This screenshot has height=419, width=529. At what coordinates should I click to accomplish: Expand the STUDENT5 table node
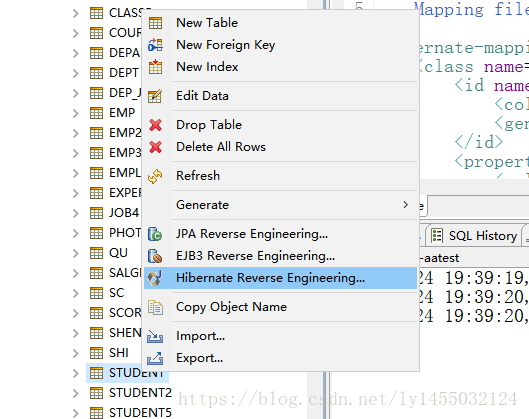click(76, 413)
